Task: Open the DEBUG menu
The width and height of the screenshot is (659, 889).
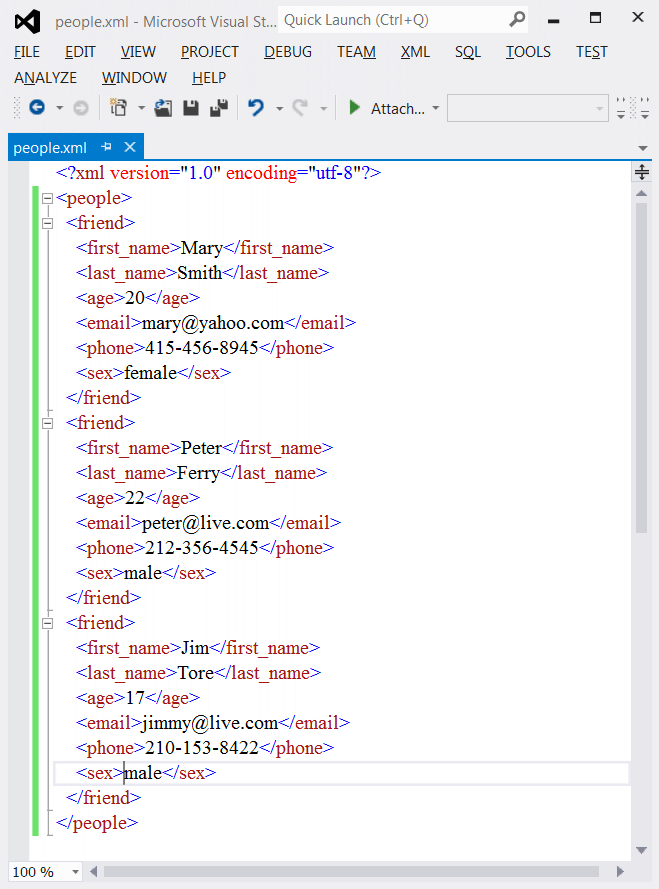Action: click(x=288, y=52)
